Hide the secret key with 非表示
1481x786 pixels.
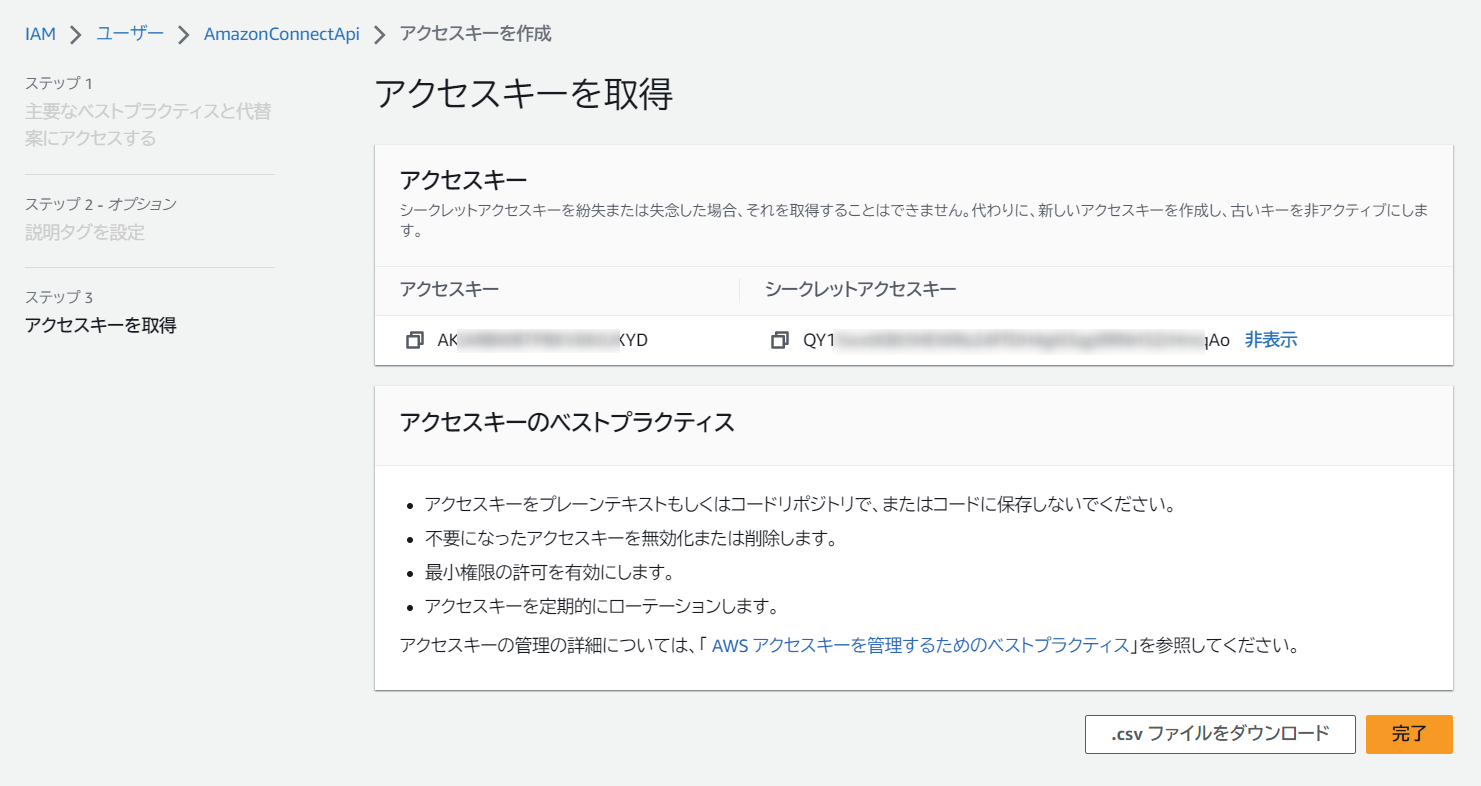pyautogui.click(x=1271, y=340)
